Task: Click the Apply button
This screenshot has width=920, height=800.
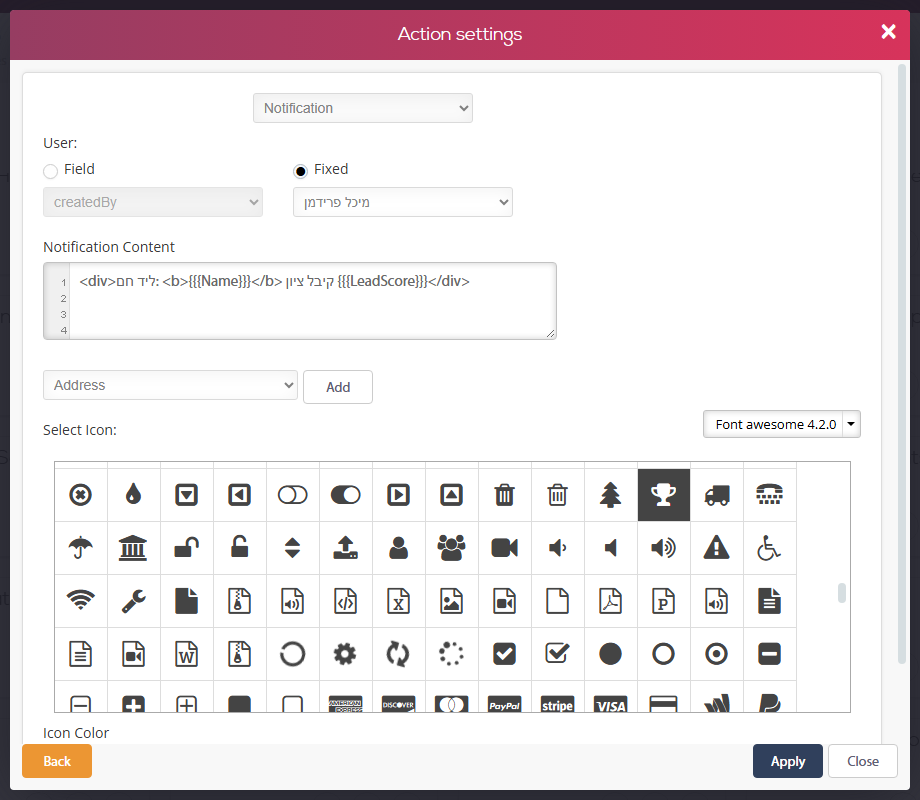Action: point(787,761)
